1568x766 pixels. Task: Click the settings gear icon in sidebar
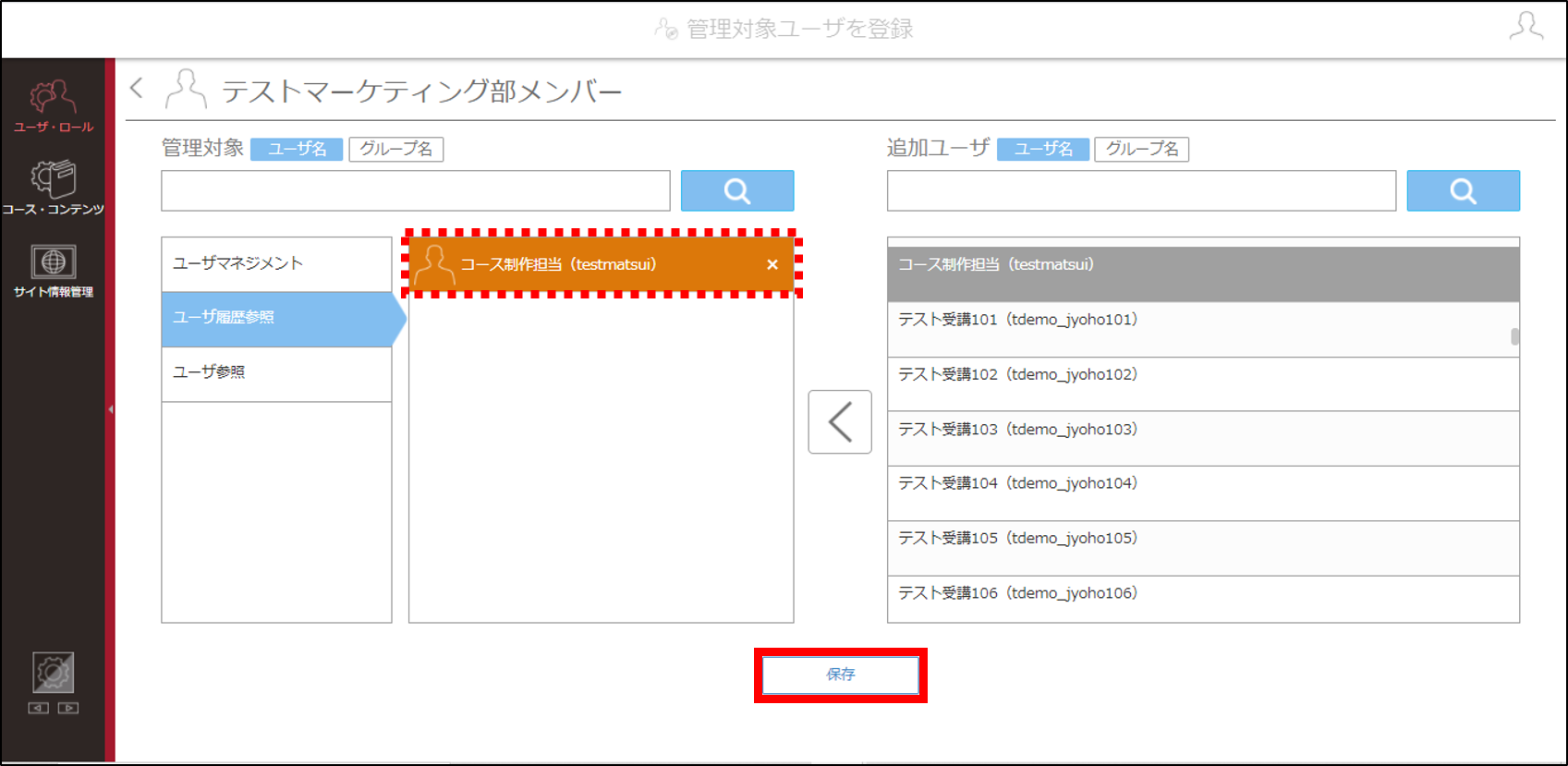[53, 672]
